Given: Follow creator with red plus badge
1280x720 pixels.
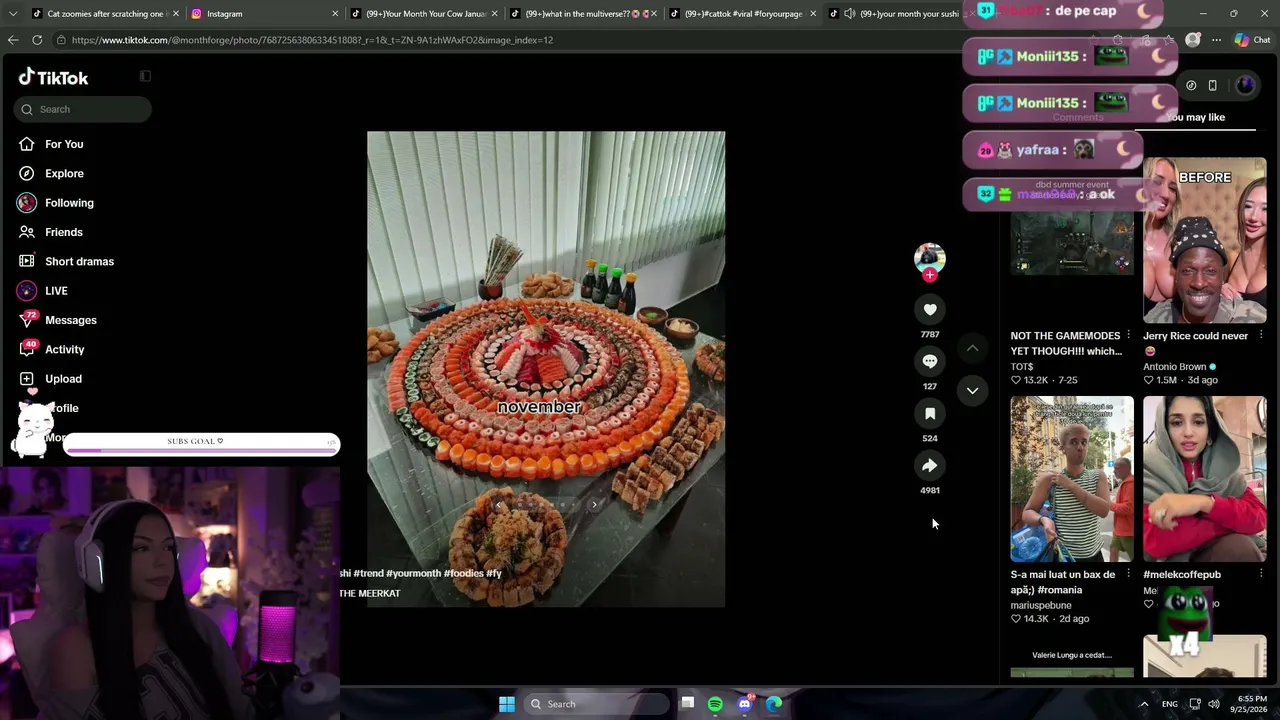Looking at the screenshot, I should (930, 275).
